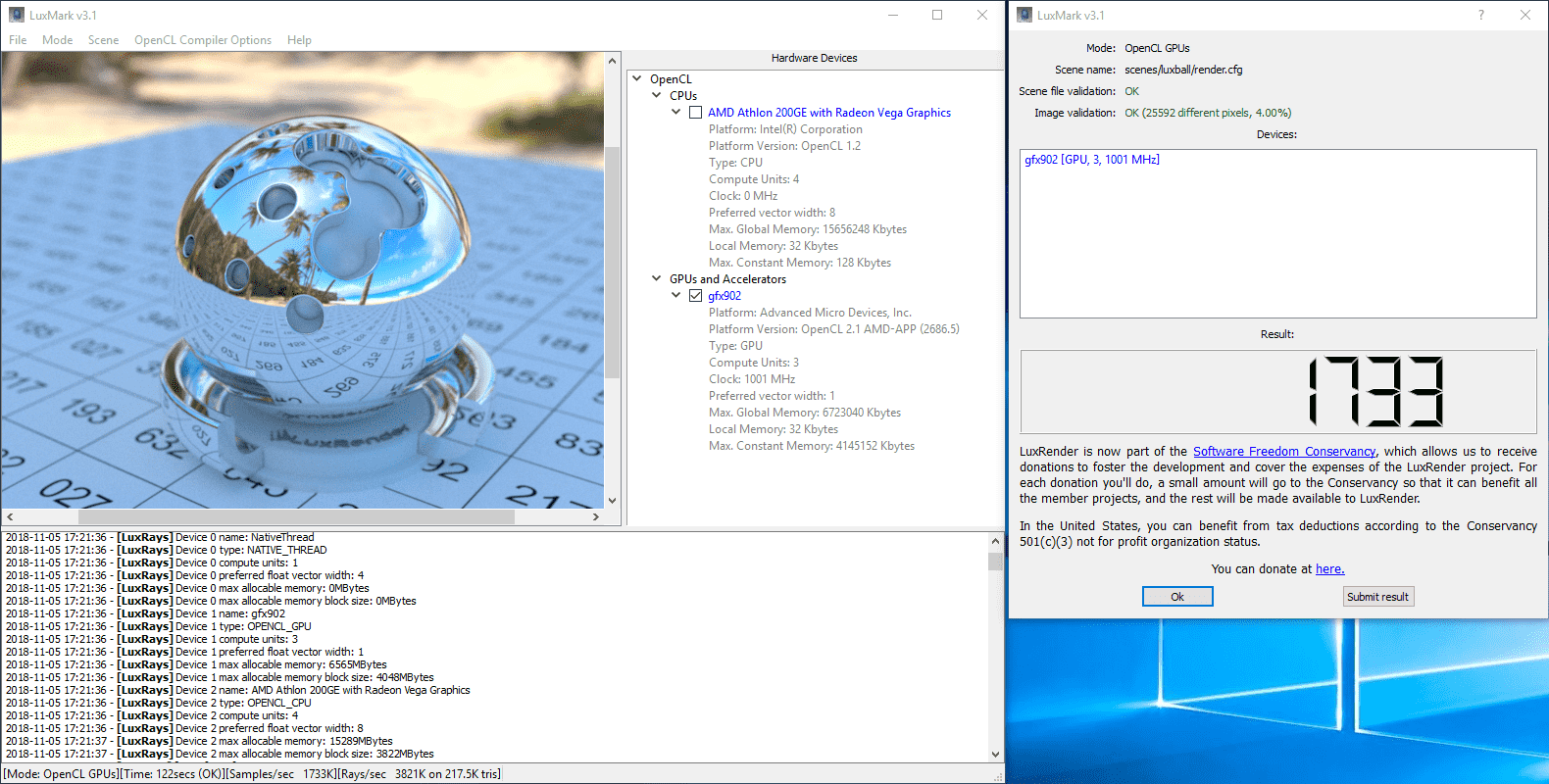Image resolution: width=1549 pixels, height=784 pixels.
Task: Open the Mode menu
Action: (57, 40)
